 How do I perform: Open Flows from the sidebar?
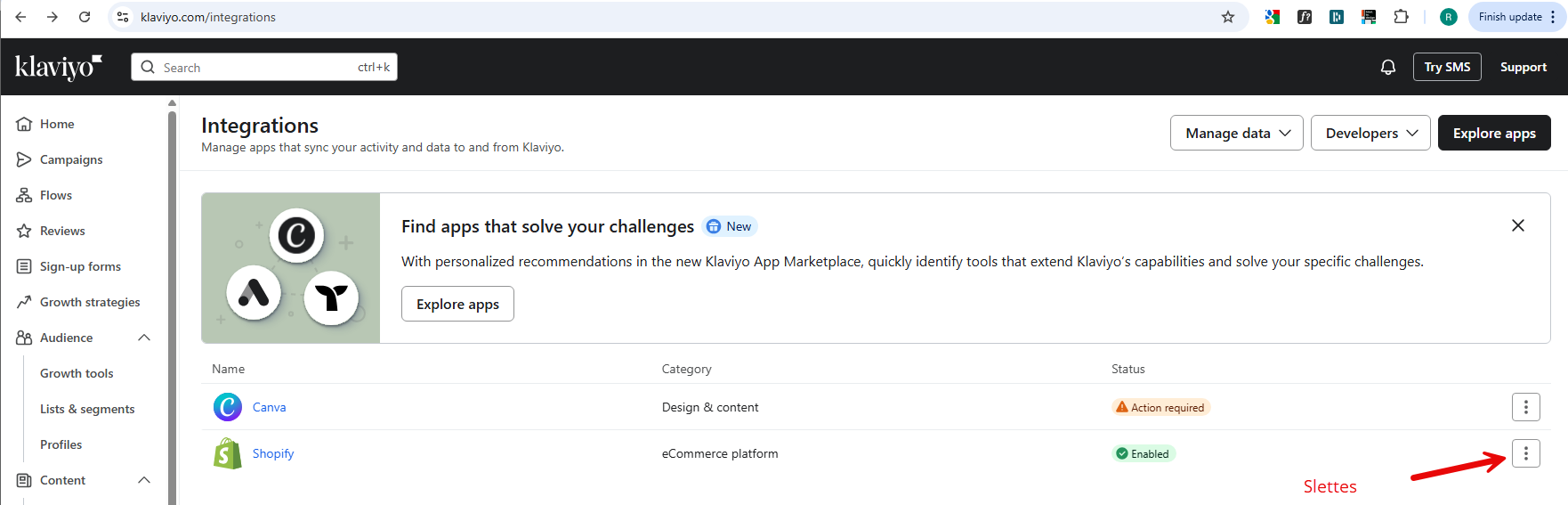(x=55, y=195)
